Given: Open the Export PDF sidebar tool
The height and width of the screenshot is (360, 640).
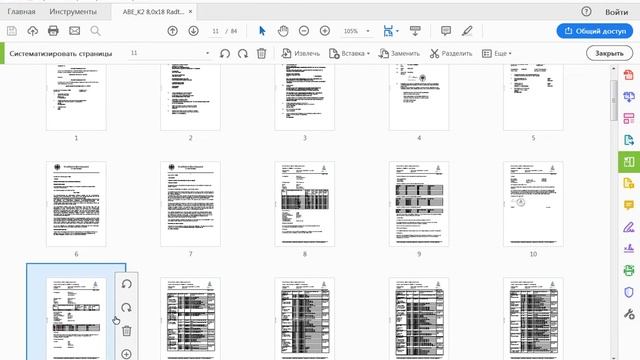Looking at the screenshot, I should tap(629, 140).
